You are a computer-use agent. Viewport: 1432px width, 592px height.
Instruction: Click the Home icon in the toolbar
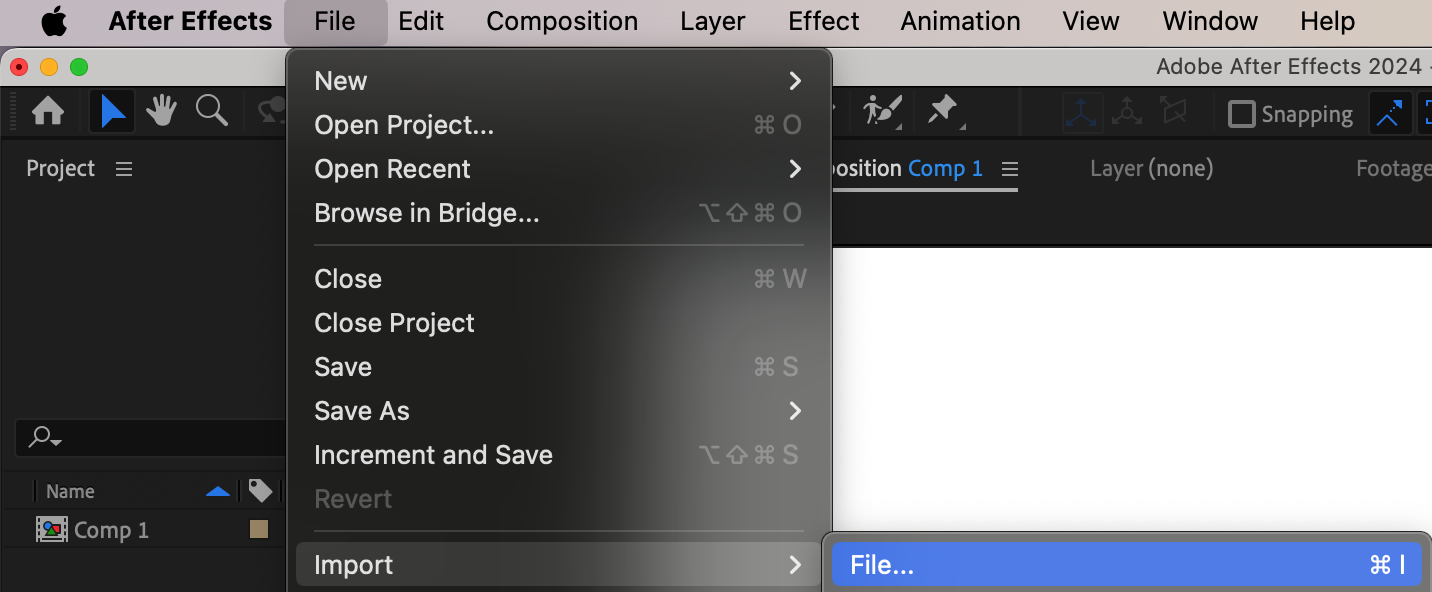(48, 112)
